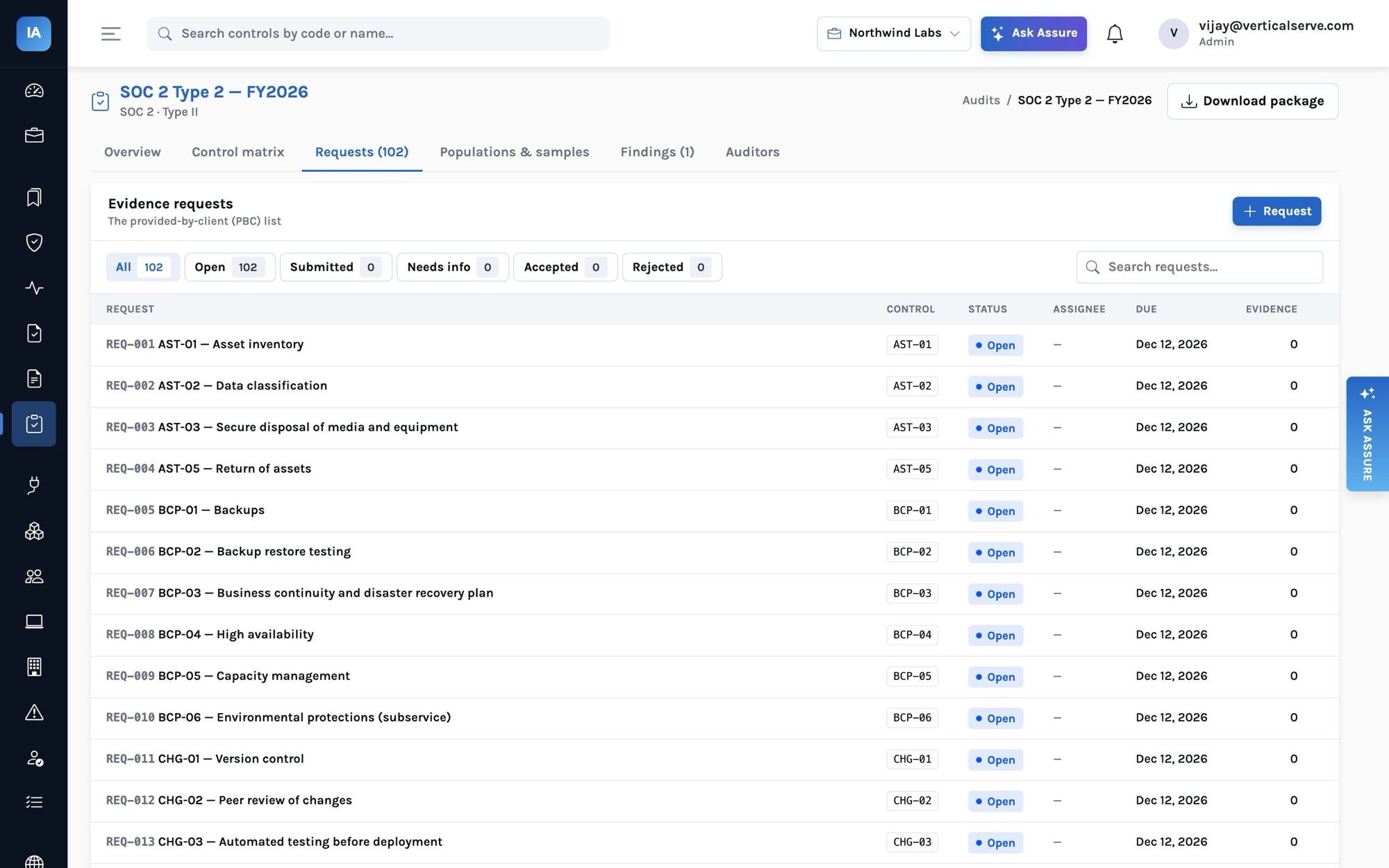1389x868 pixels.
Task: Select the activity pulse sidebar icon
Action: [x=34, y=287]
